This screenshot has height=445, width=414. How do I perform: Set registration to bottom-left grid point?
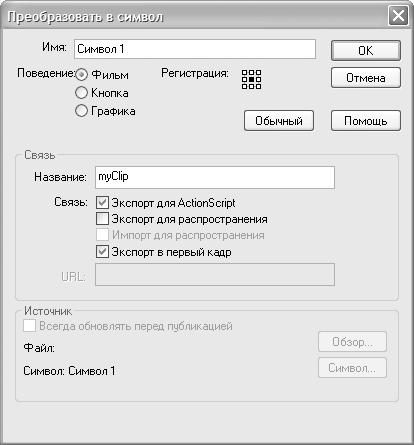point(244,86)
